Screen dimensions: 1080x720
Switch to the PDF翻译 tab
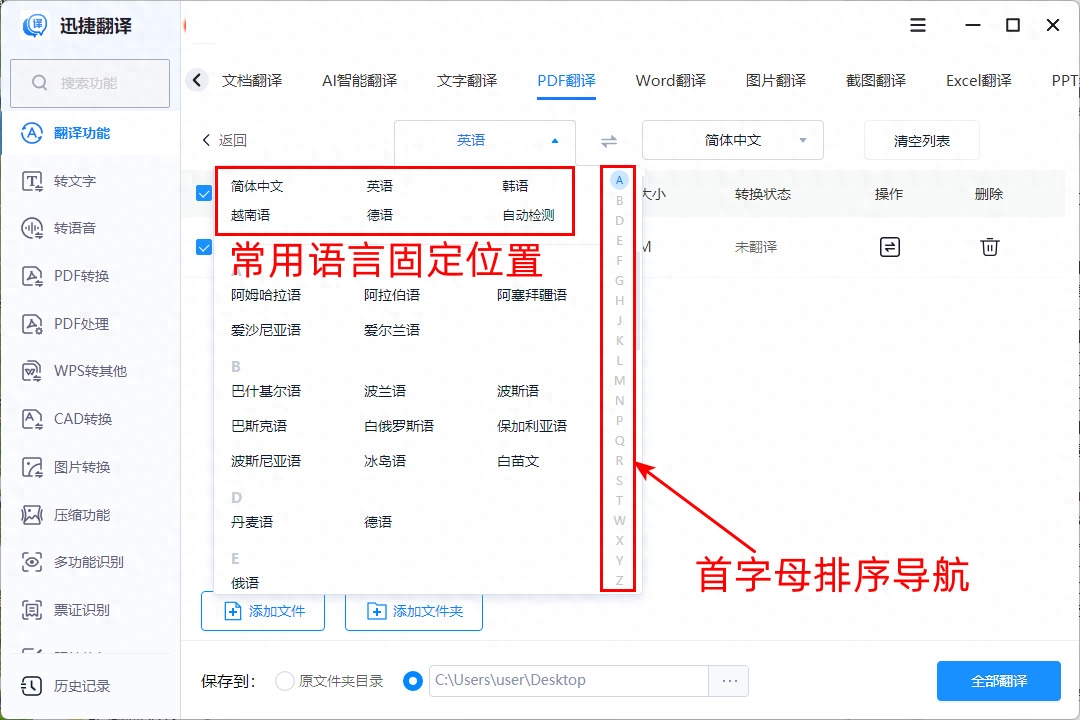567,81
